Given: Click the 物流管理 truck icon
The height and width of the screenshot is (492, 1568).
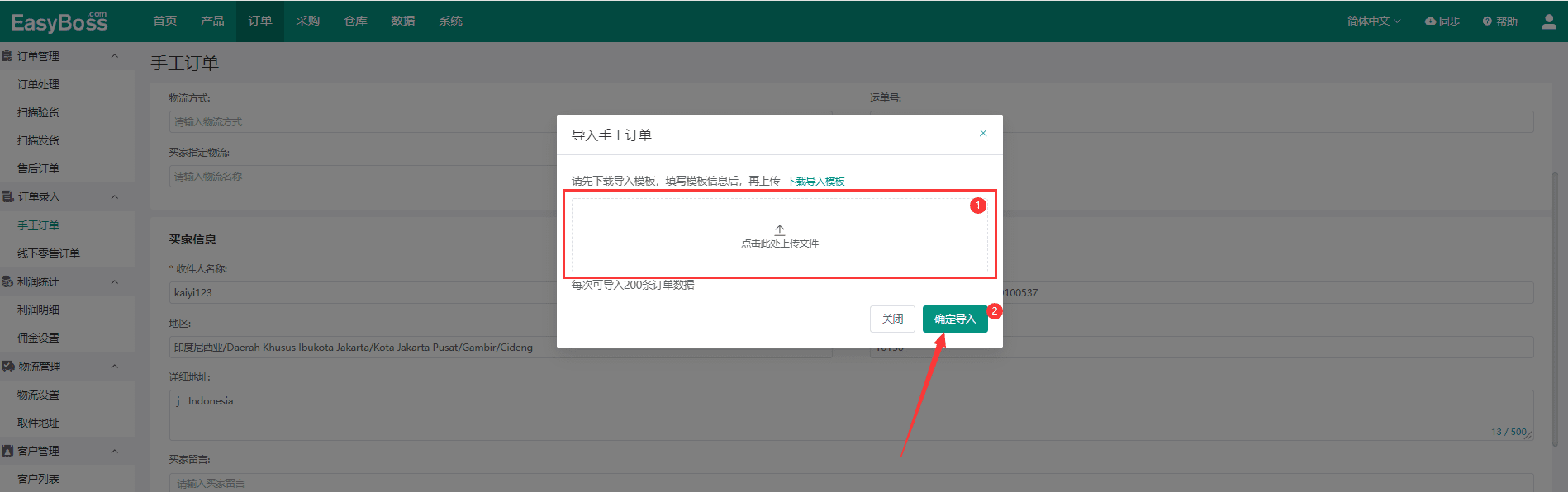Looking at the screenshot, I should tap(8, 367).
